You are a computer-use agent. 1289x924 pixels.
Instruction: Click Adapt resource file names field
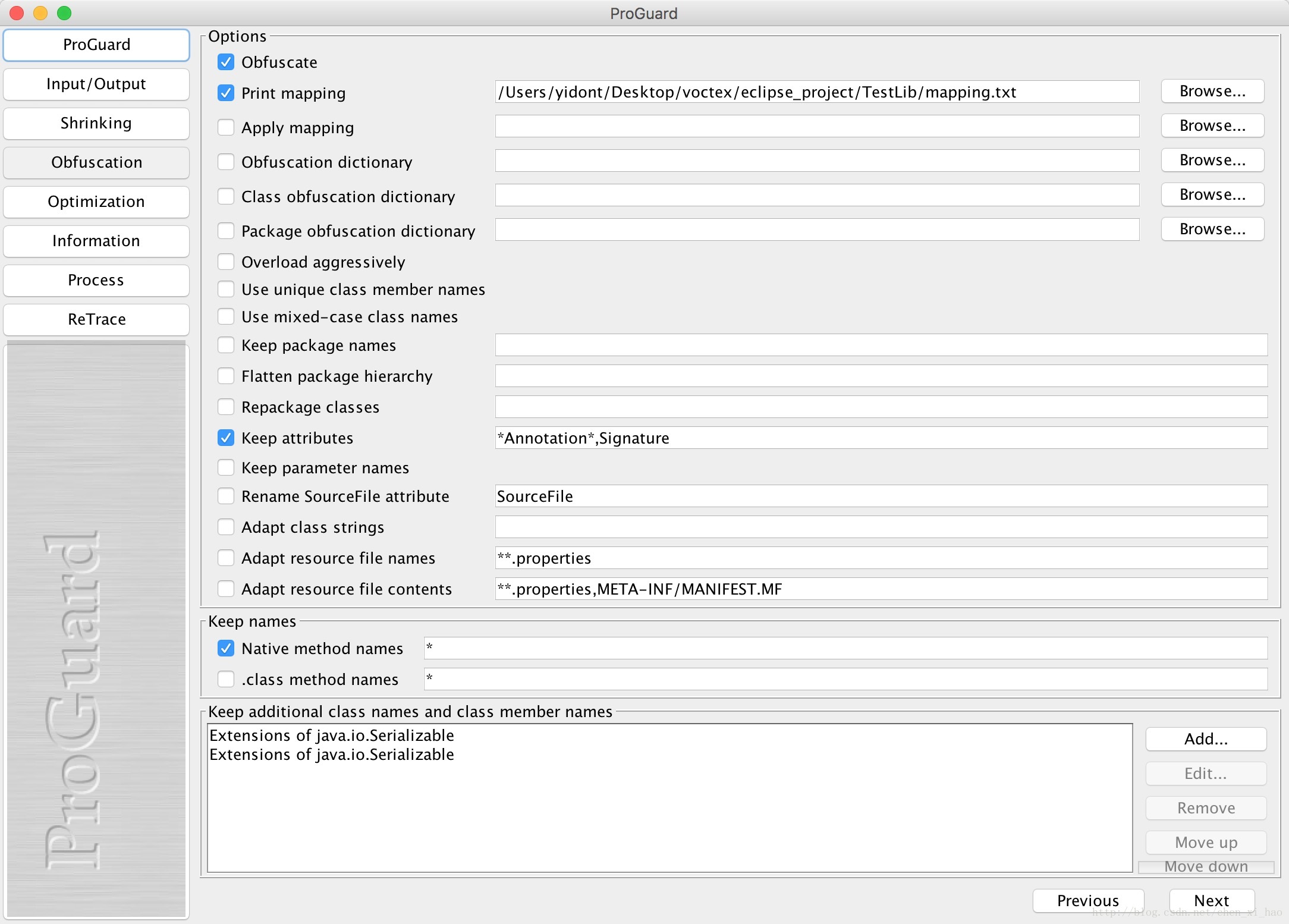pyautogui.click(x=881, y=558)
